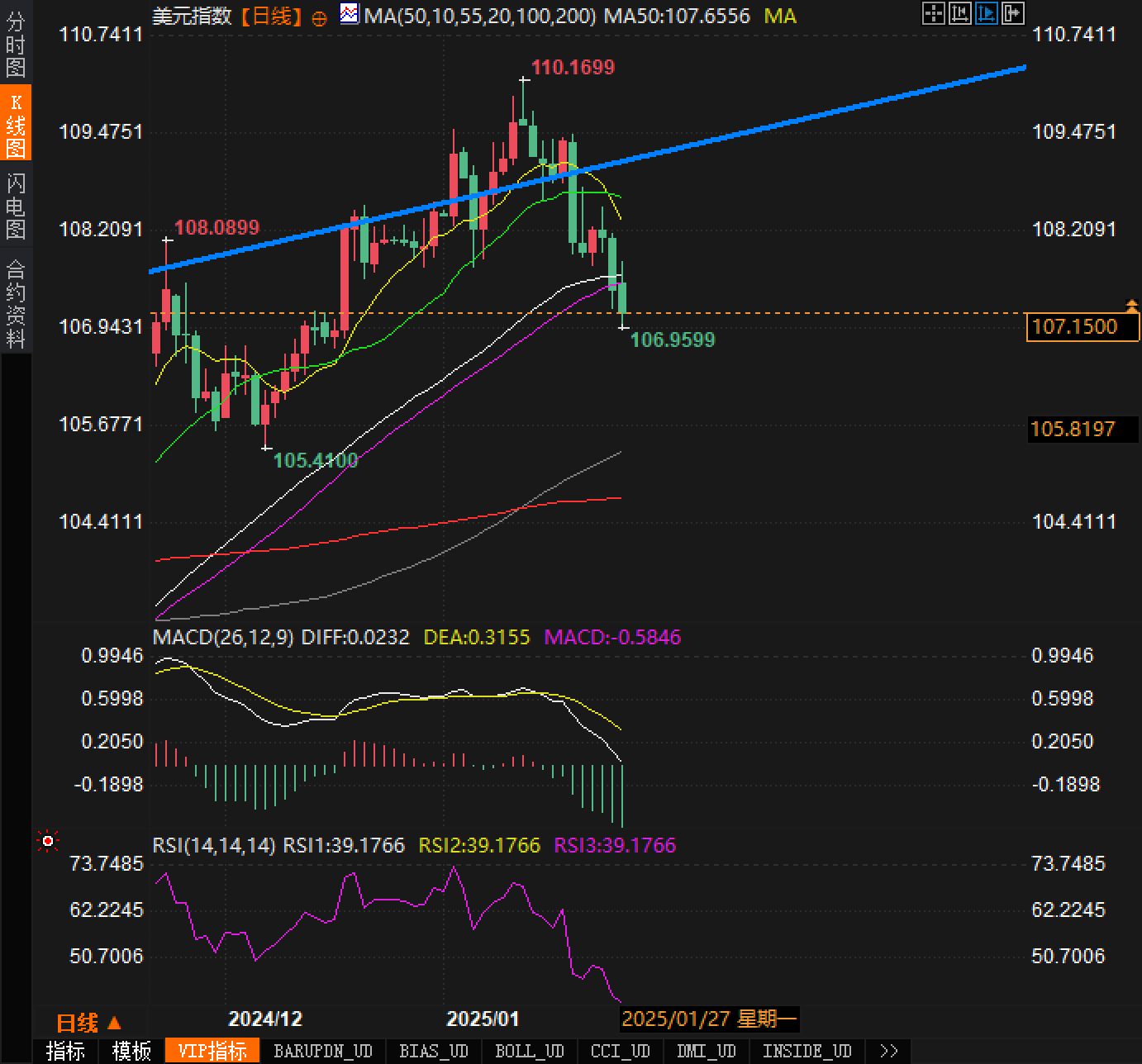1142x1064 pixels.
Task: Click the MACD(26,12,9) indicator label
Action: click(223, 637)
